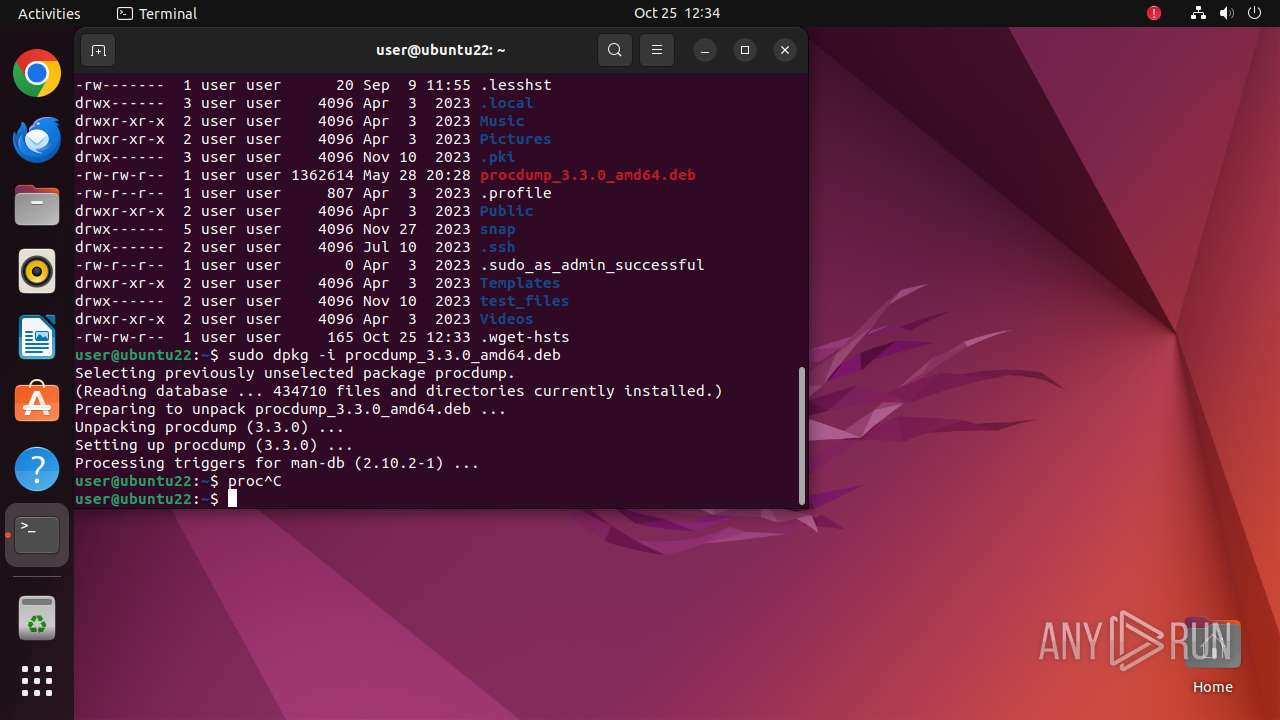The height and width of the screenshot is (720, 1280).
Task: Open a new terminal tab
Action: [98, 50]
